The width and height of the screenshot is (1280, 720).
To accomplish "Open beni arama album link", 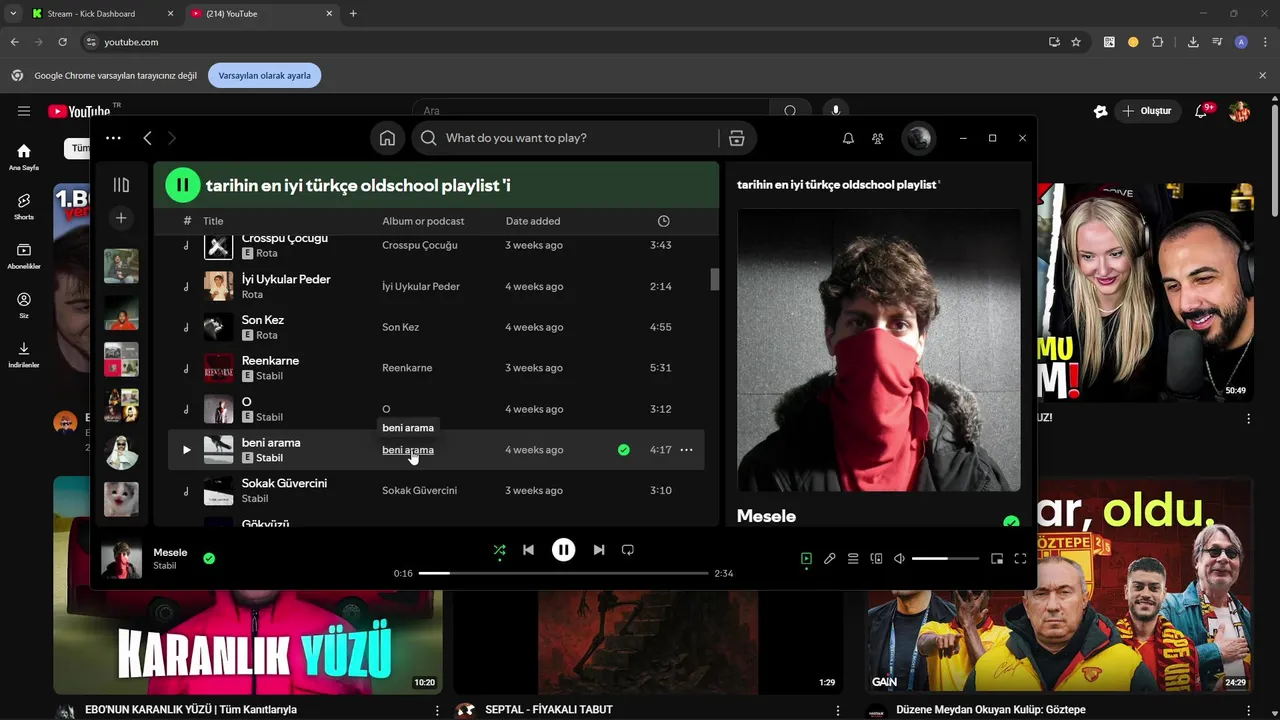I will click(x=408, y=450).
